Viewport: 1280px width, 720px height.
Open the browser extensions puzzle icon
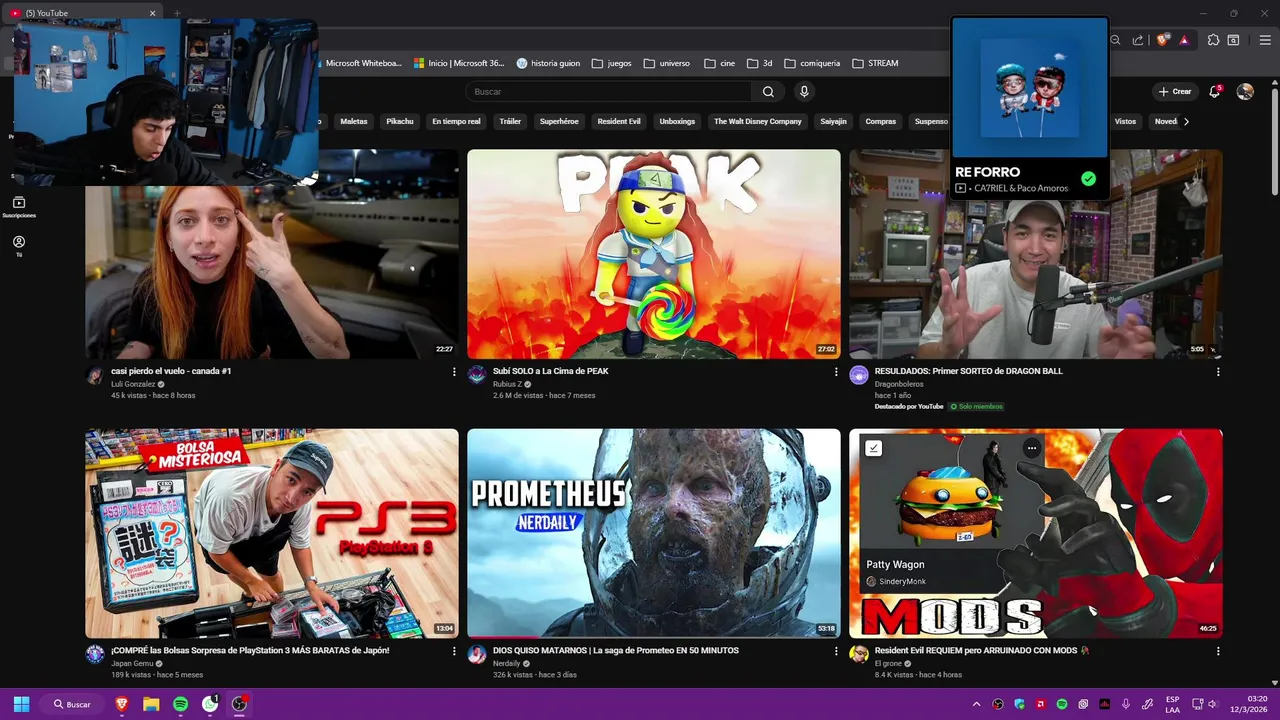[x=1213, y=40]
